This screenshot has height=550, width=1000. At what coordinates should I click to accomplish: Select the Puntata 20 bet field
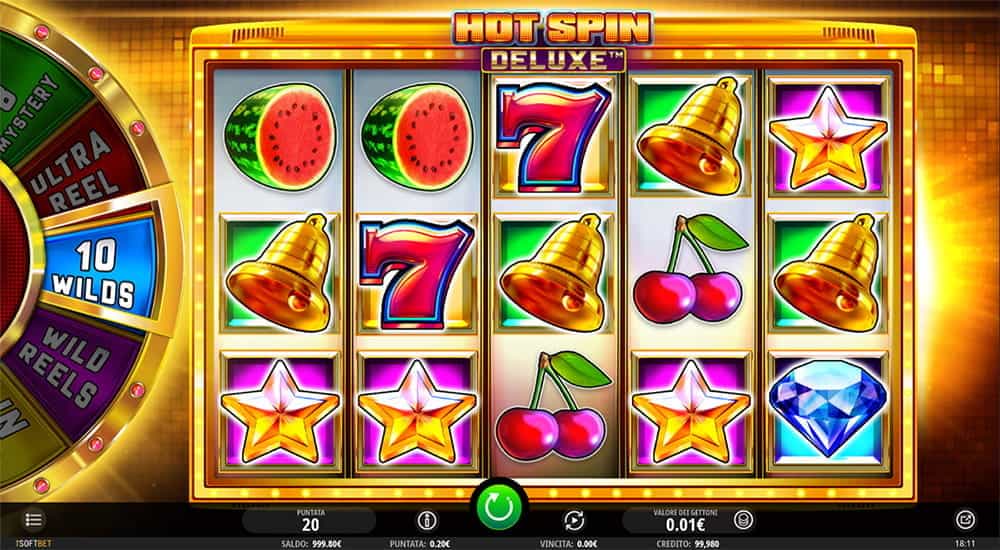coord(310,520)
